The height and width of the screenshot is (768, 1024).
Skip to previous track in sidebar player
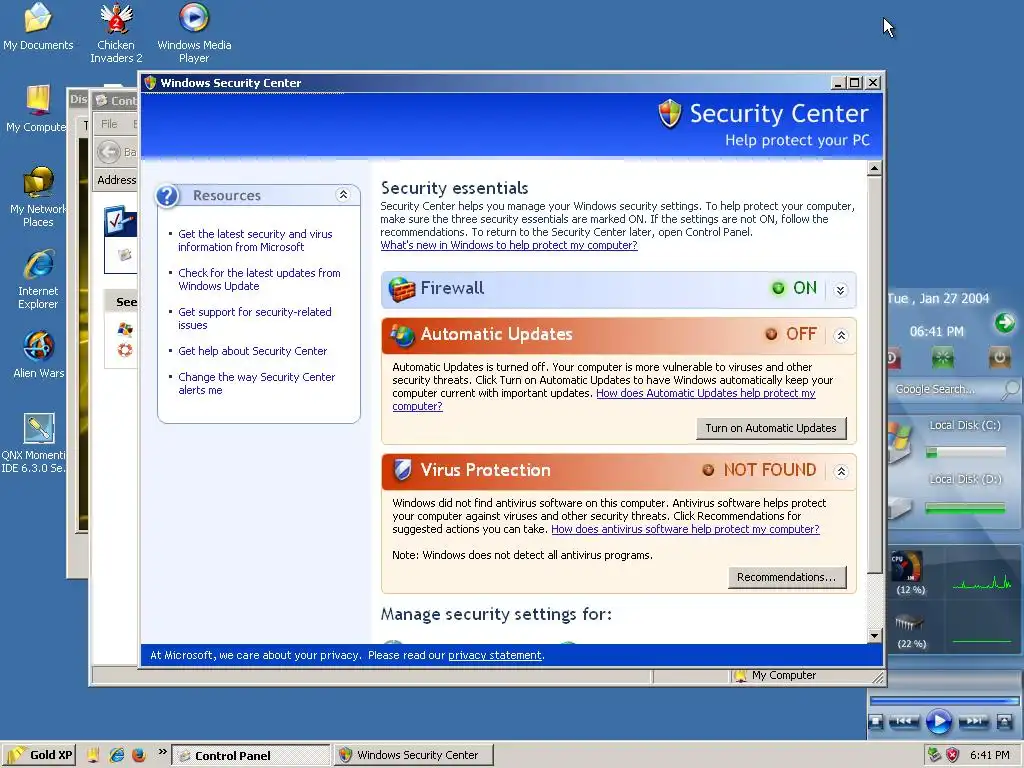click(x=904, y=722)
